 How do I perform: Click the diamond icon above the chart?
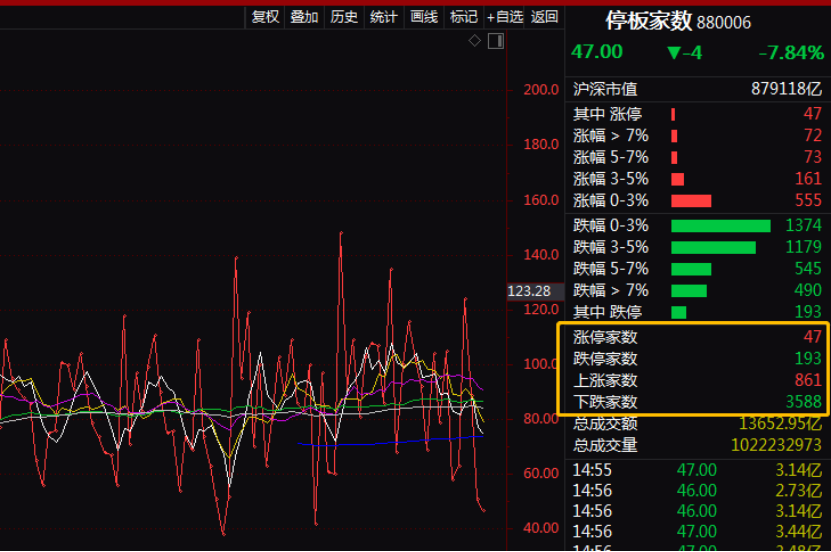[475, 41]
